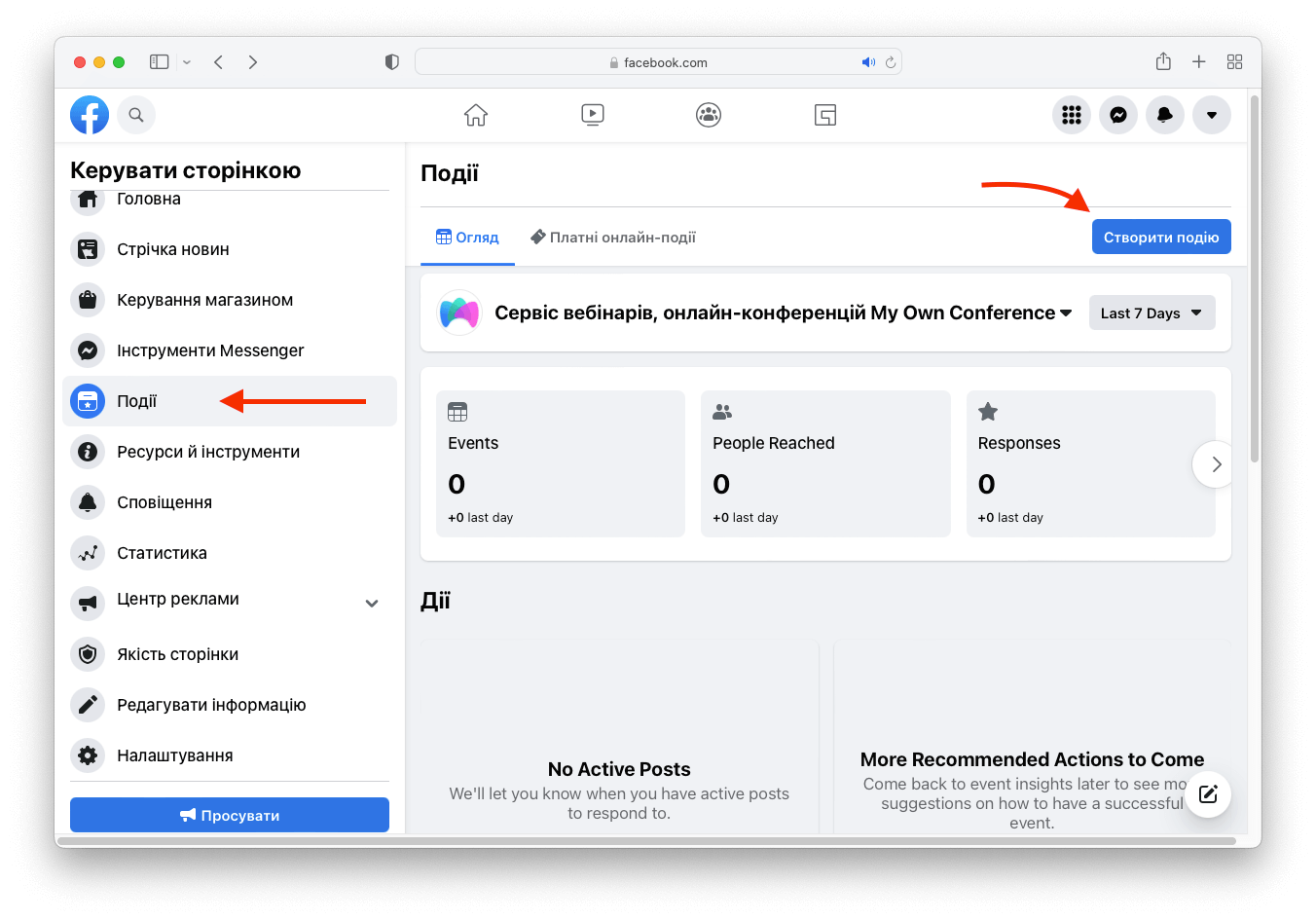Go to Home feed icon
The image size is (1316, 920).
tap(476, 115)
